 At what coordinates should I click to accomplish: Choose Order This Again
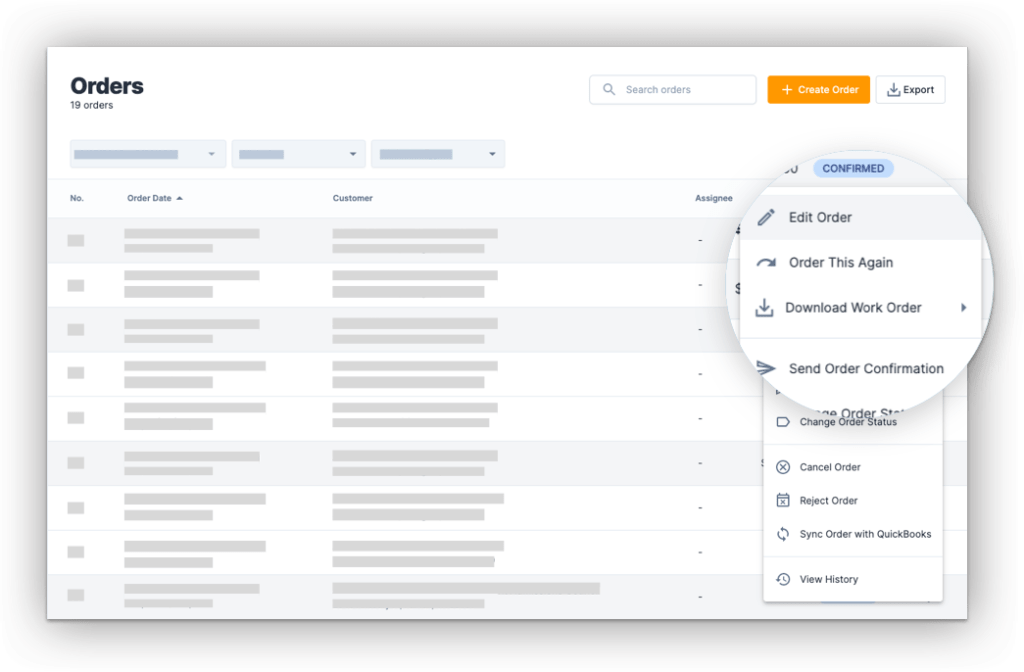coord(859,263)
